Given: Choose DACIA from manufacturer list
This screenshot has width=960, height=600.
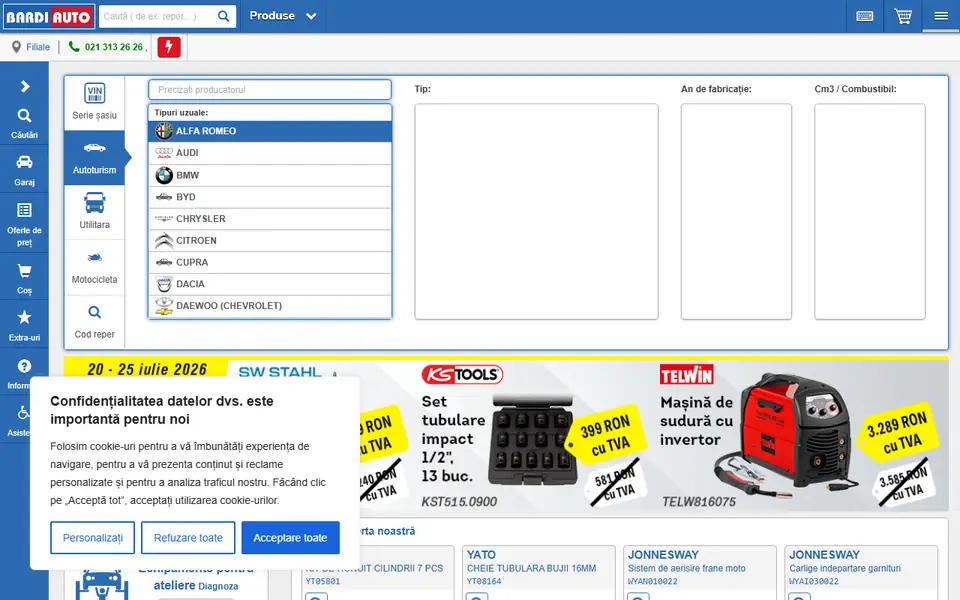Looking at the screenshot, I should tap(270, 284).
